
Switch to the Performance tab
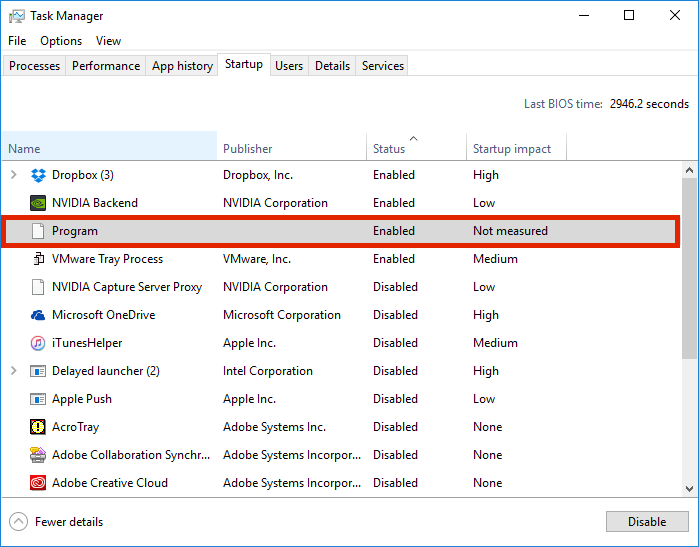coord(106,66)
